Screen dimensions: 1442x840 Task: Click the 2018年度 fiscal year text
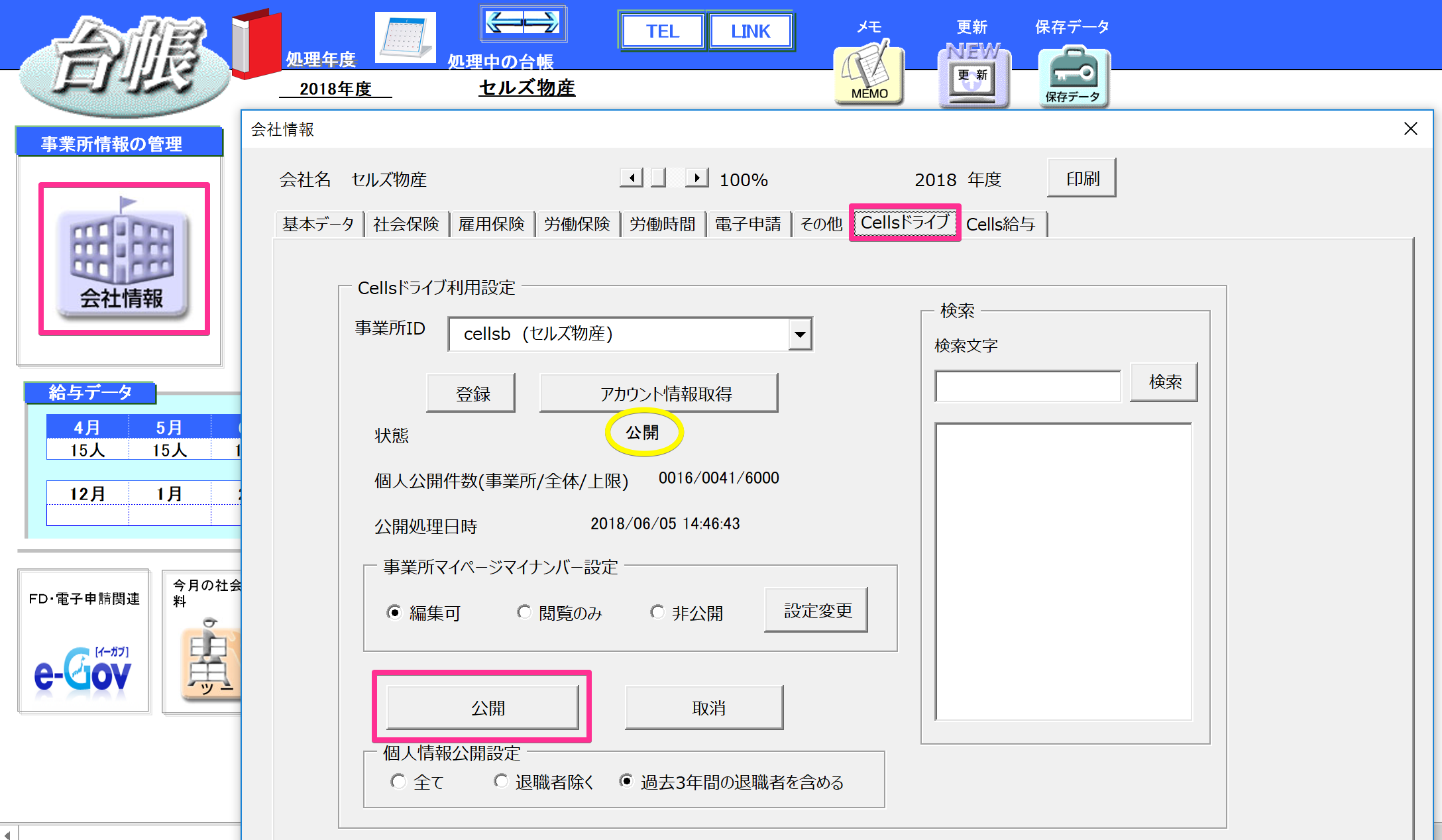click(335, 89)
